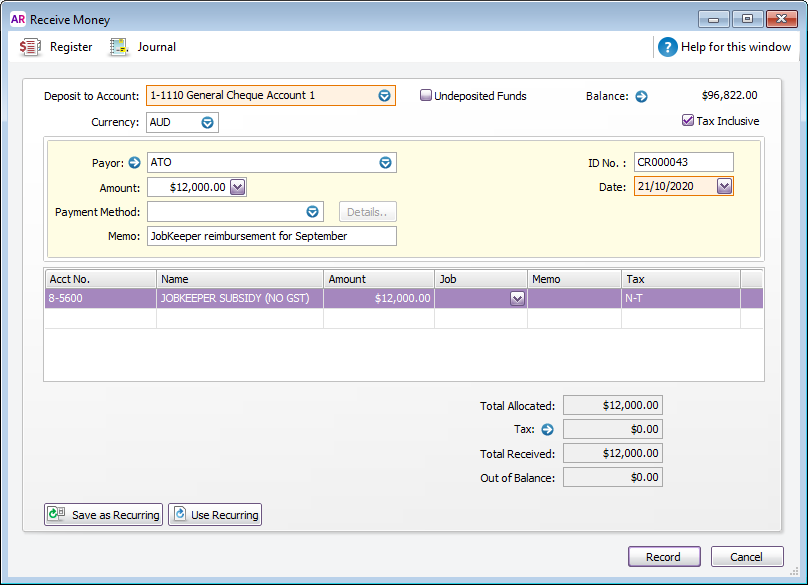Expand the Payment Method dropdown
Screen dimensions: 808x585
point(312,212)
